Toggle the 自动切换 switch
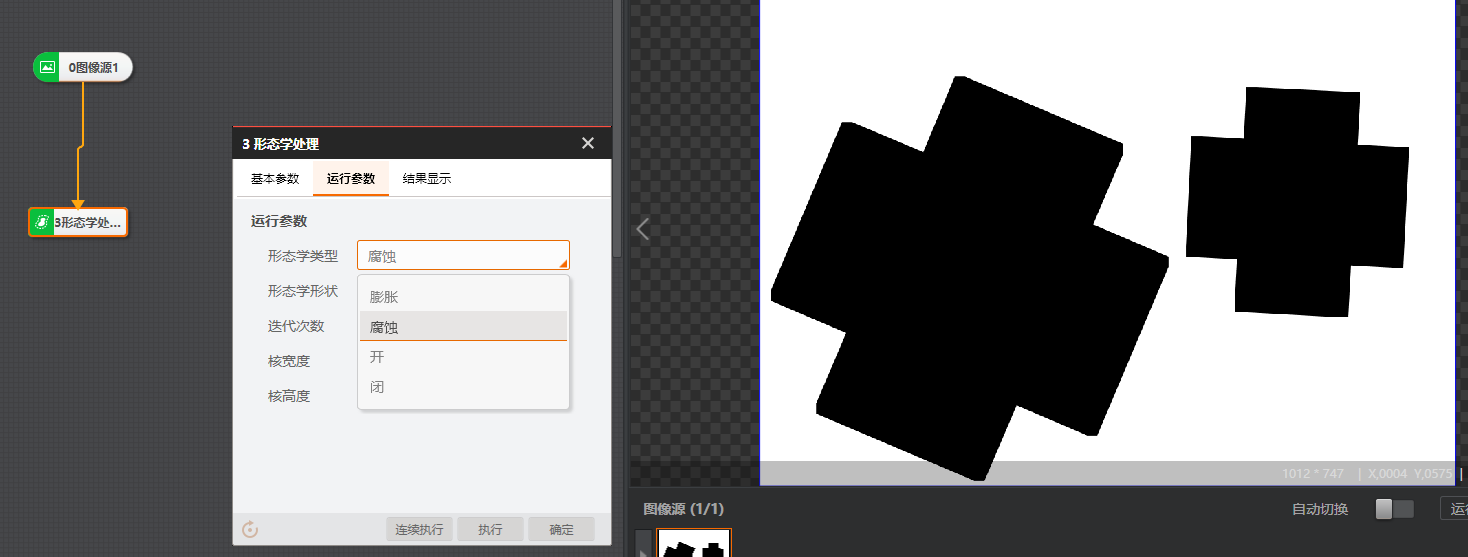This screenshot has height=557, width=1468. pyautogui.click(x=1394, y=509)
